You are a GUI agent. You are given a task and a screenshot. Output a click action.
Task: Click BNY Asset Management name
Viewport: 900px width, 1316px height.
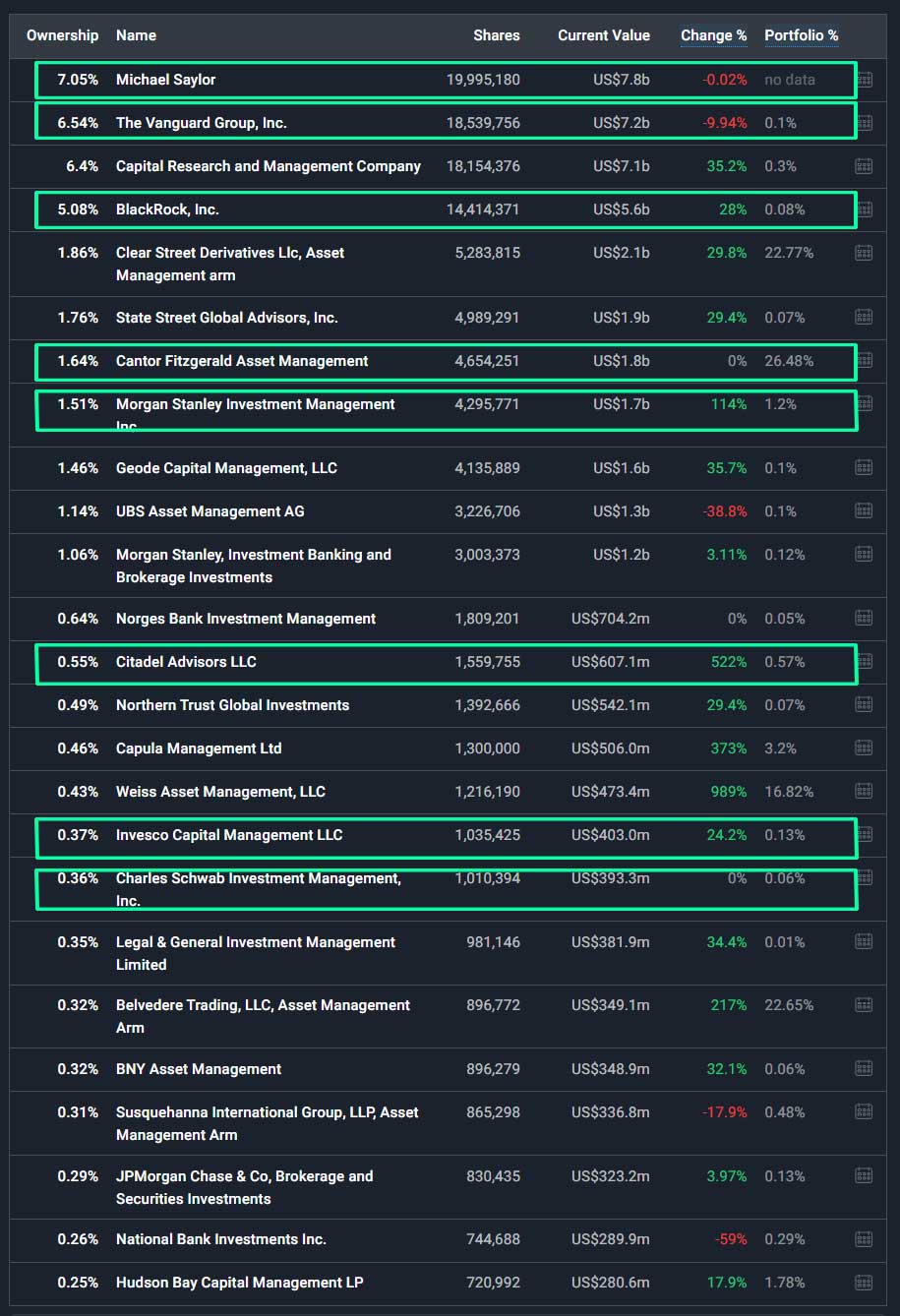click(x=199, y=1069)
